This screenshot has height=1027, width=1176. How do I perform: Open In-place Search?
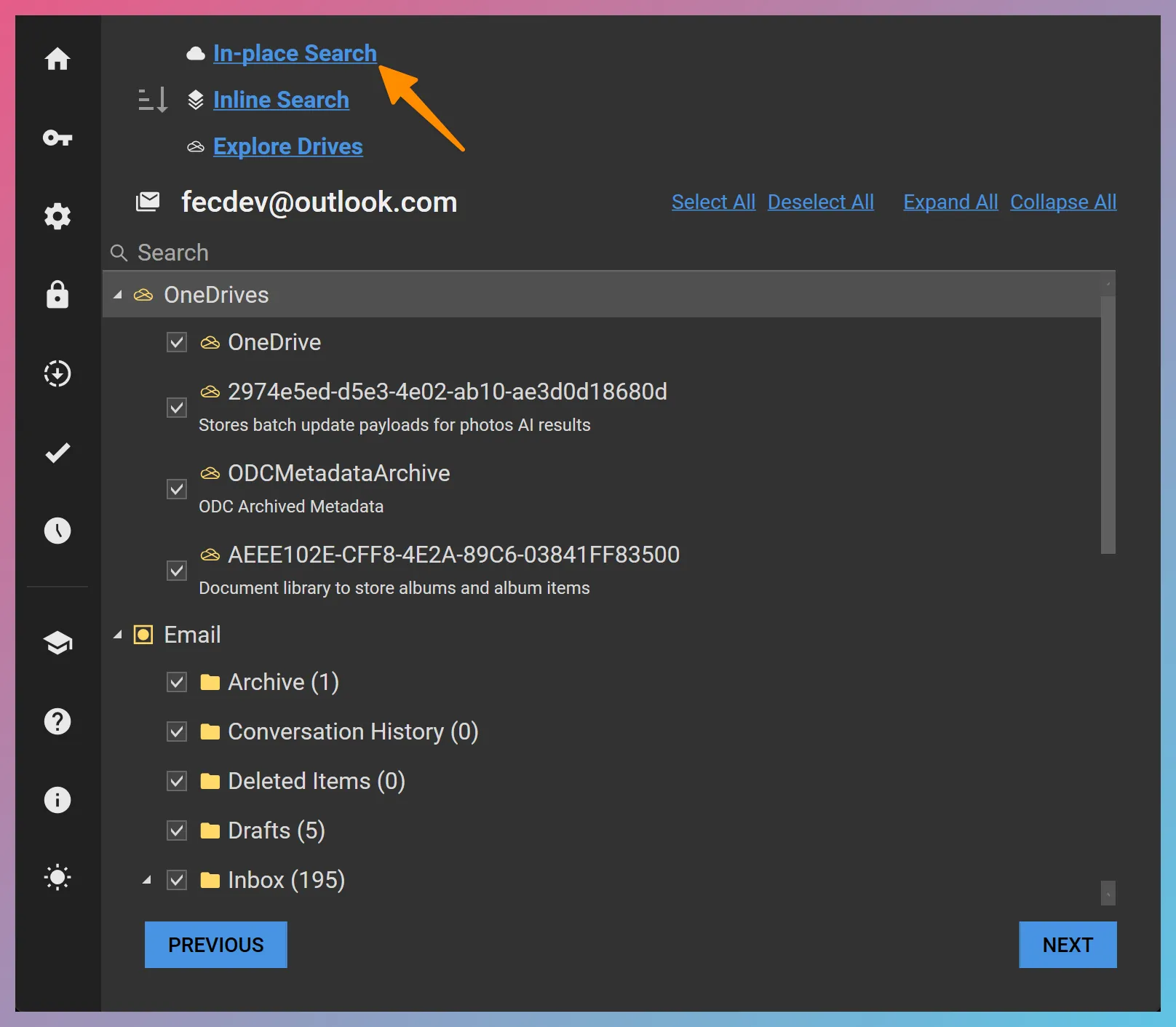tap(294, 52)
